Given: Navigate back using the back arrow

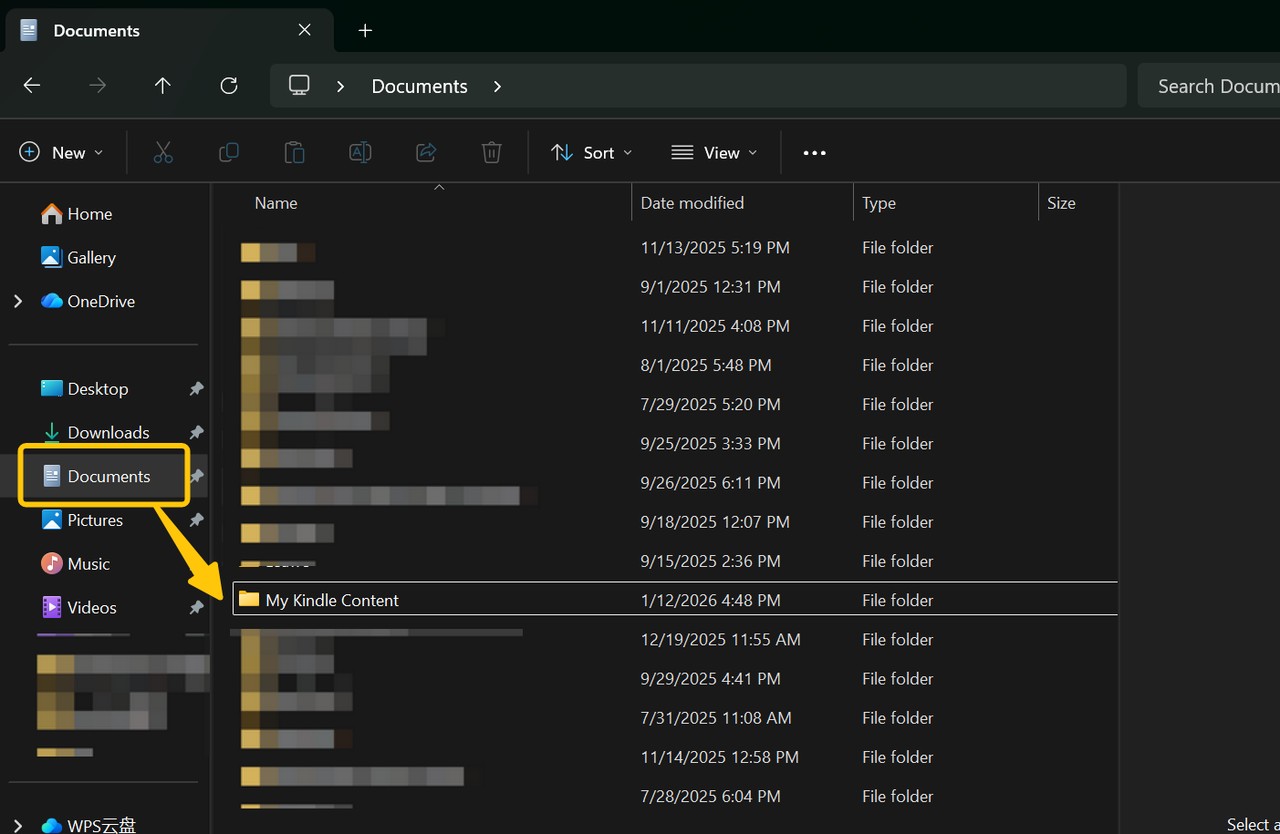Looking at the screenshot, I should pyautogui.click(x=31, y=85).
